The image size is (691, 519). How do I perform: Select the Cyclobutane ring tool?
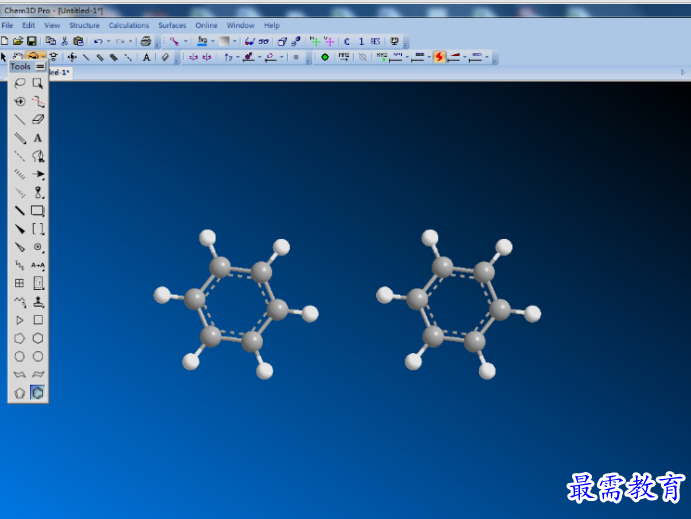pyautogui.click(x=38, y=320)
